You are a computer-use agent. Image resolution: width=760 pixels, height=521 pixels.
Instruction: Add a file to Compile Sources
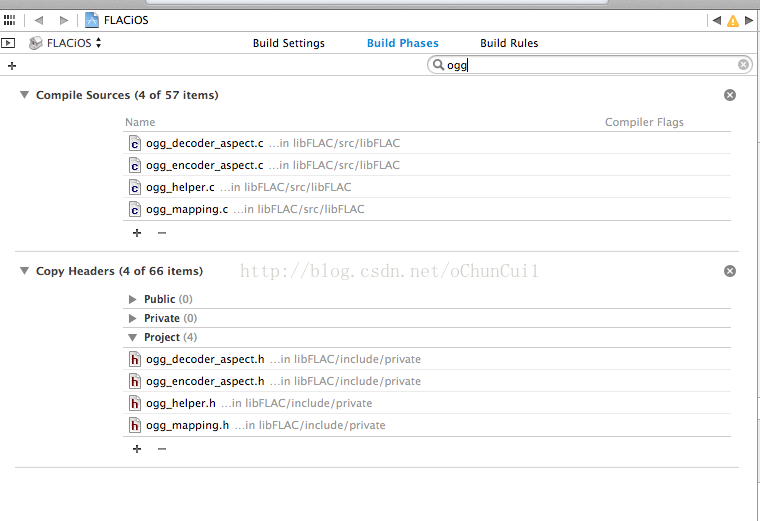(x=137, y=233)
